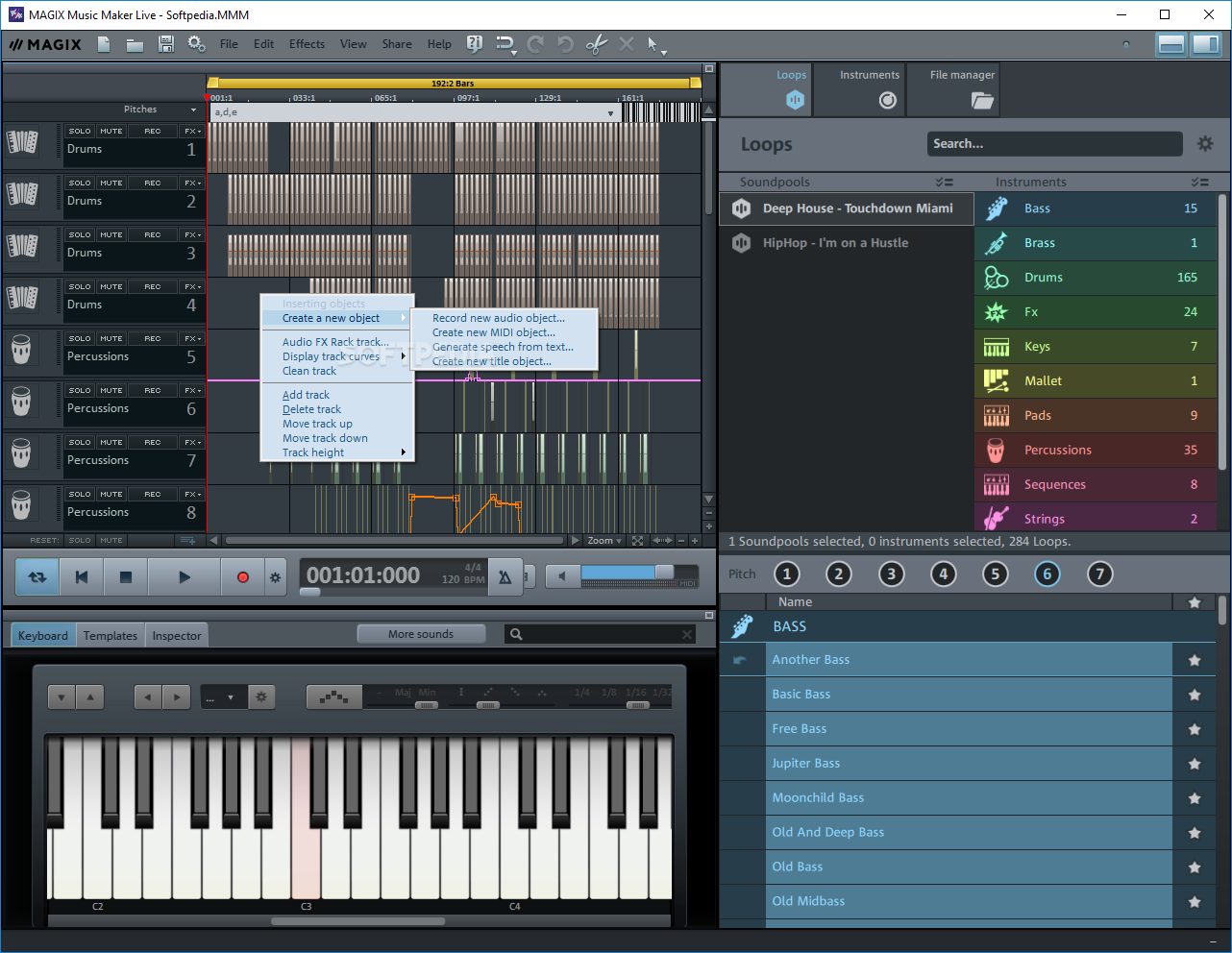Click the delete X icon in toolbar
Viewport: 1232px width, 953px height.
[x=627, y=44]
